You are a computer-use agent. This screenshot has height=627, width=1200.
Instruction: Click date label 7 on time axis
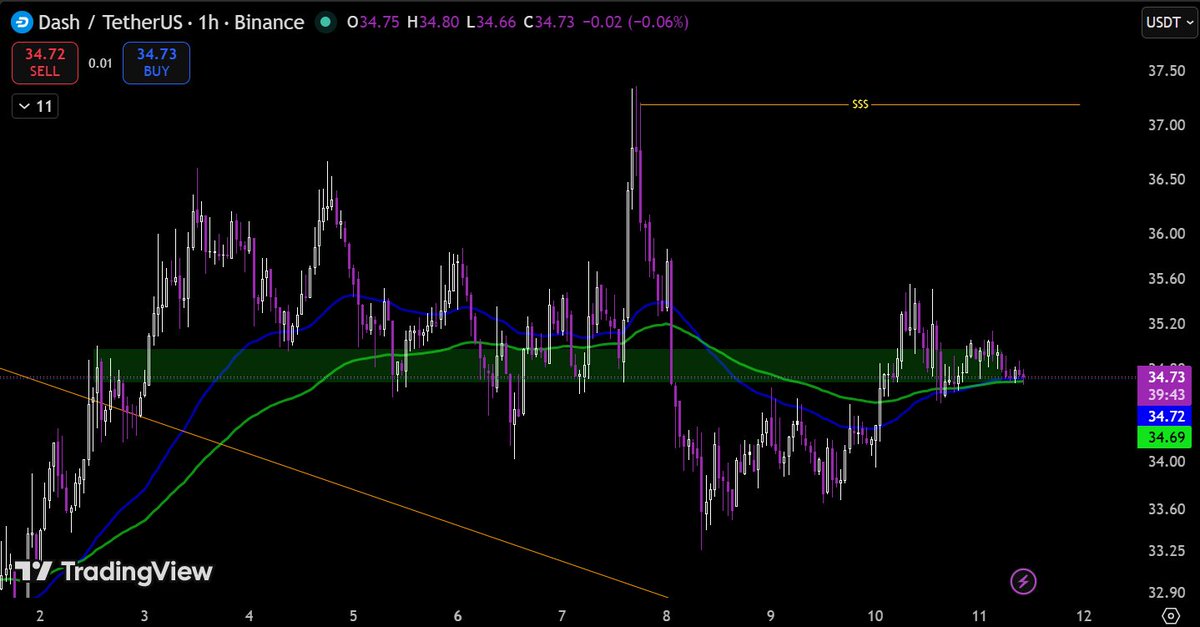(x=562, y=614)
